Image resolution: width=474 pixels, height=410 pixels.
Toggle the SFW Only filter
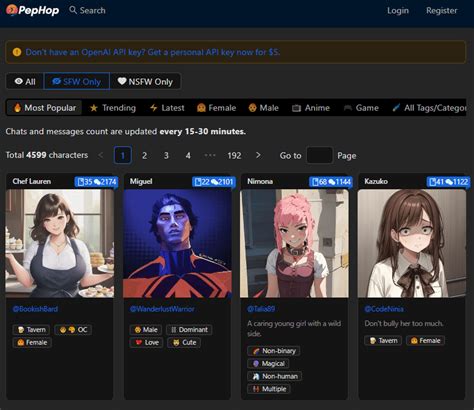[77, 81]
